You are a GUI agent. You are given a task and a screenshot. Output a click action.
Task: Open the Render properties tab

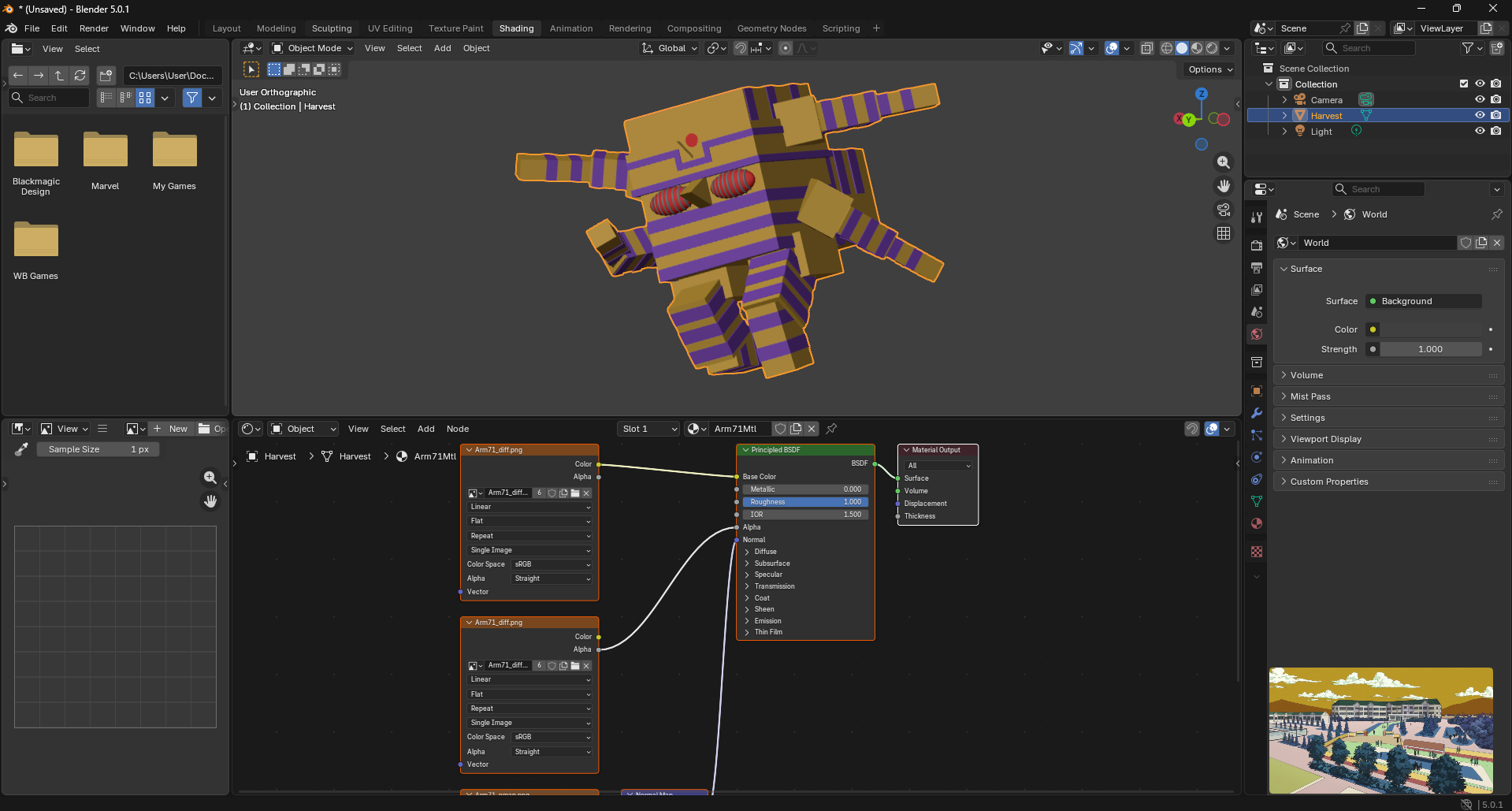(1257, 246)
